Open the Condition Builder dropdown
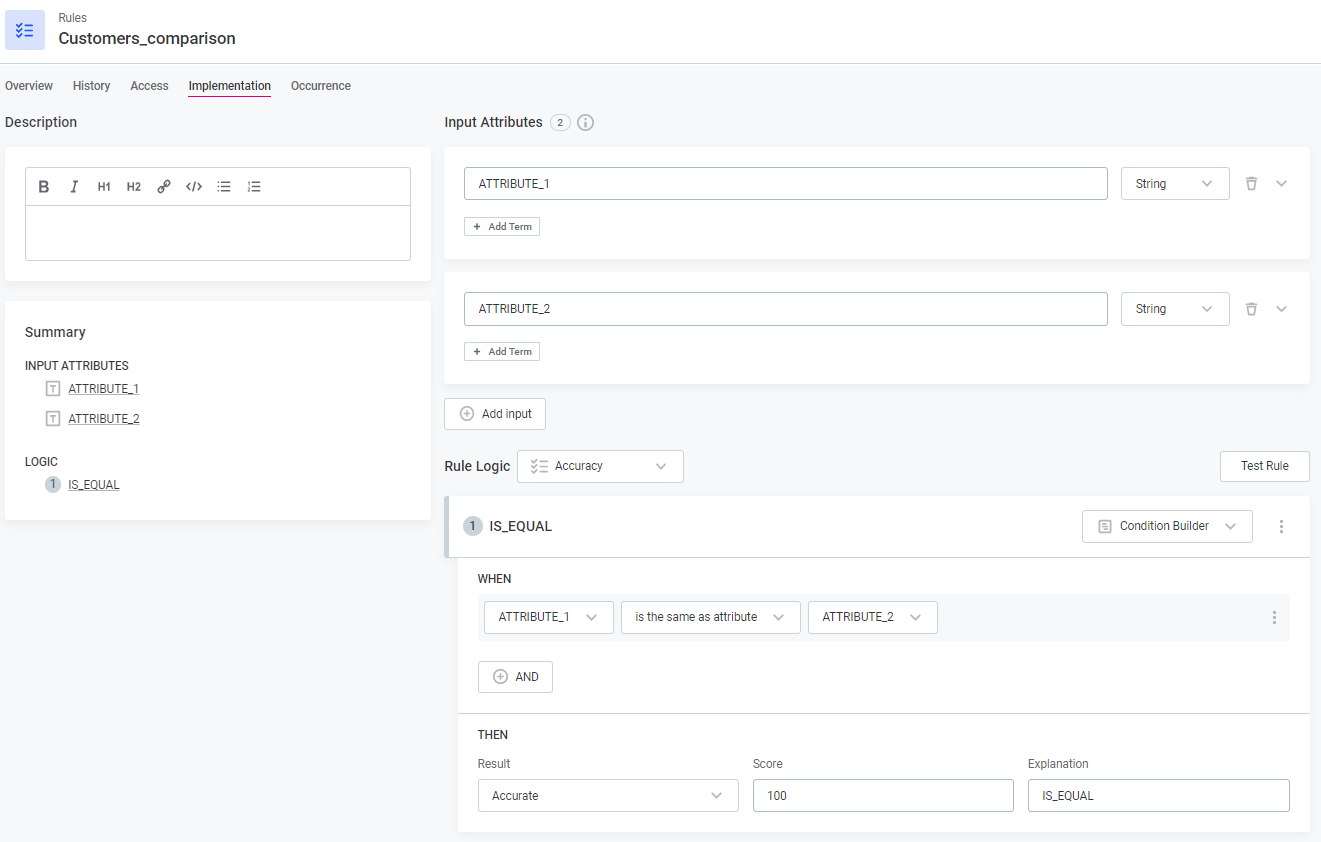This screenshot has height=842, width=1321. click(1167, 526)
